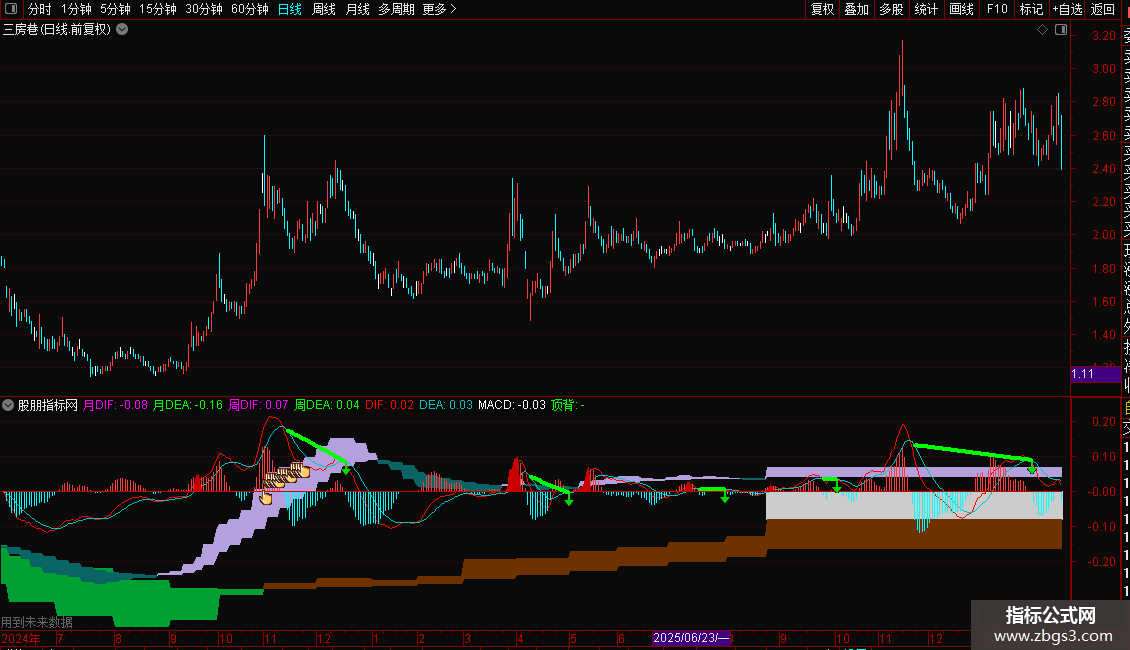Screen dimensions: 1130x650
Task: Click the 标记 mark button
Action: tap(1031, 9)
